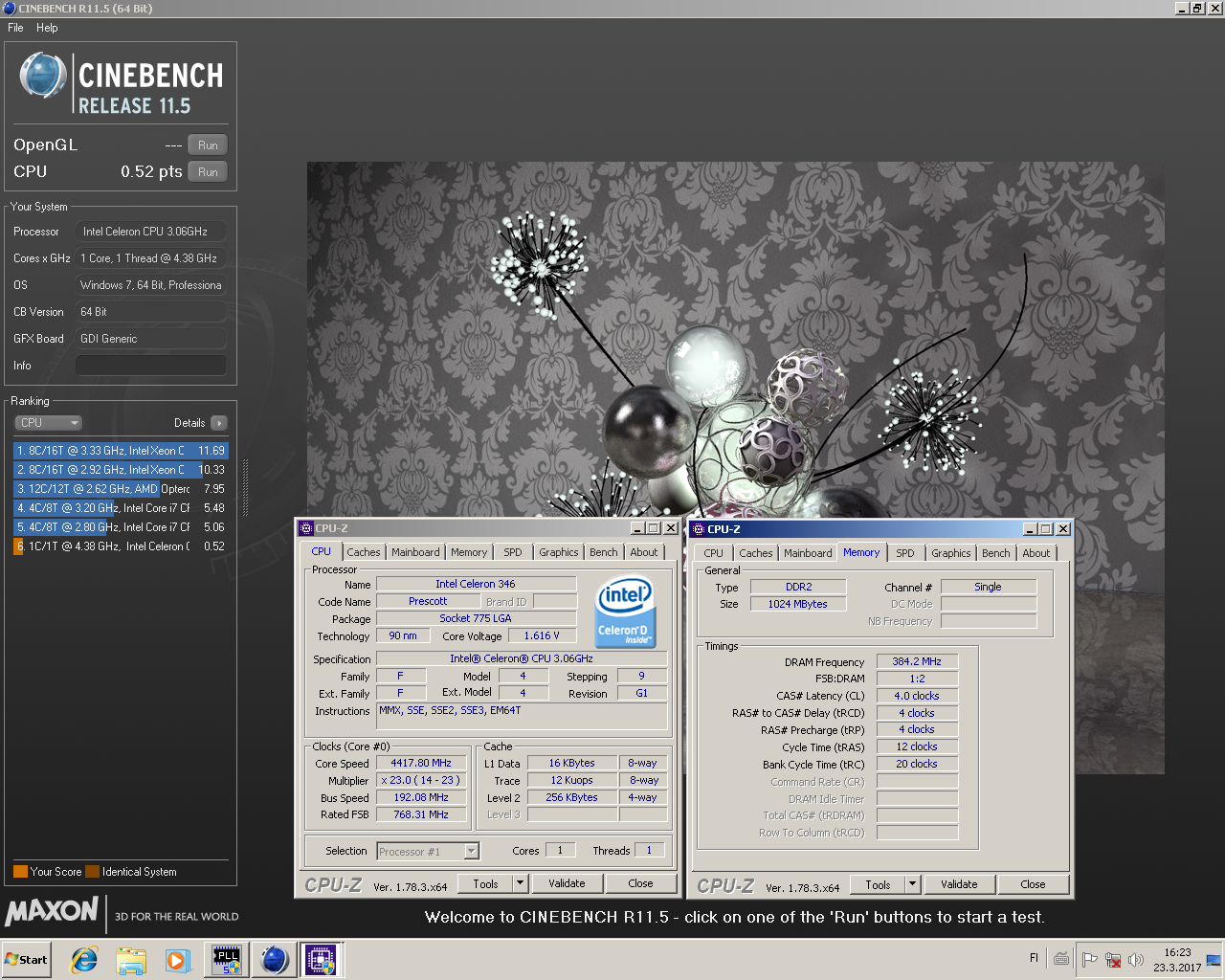Expand Tools dropdown arrow in right CPU-Z window
The height and width of the screenshot is (980, 1225).
tap(913, 885)
